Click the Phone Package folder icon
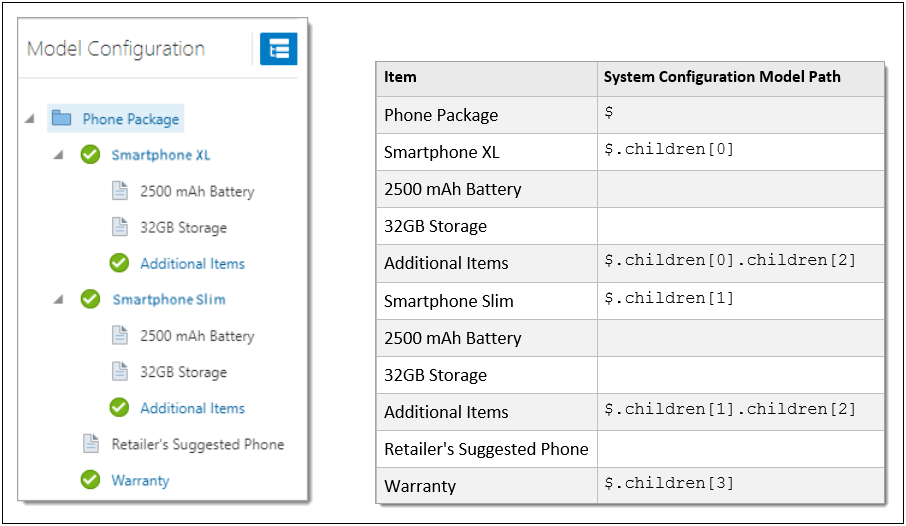This screenshot has width=906, height=526. point(62,119)
